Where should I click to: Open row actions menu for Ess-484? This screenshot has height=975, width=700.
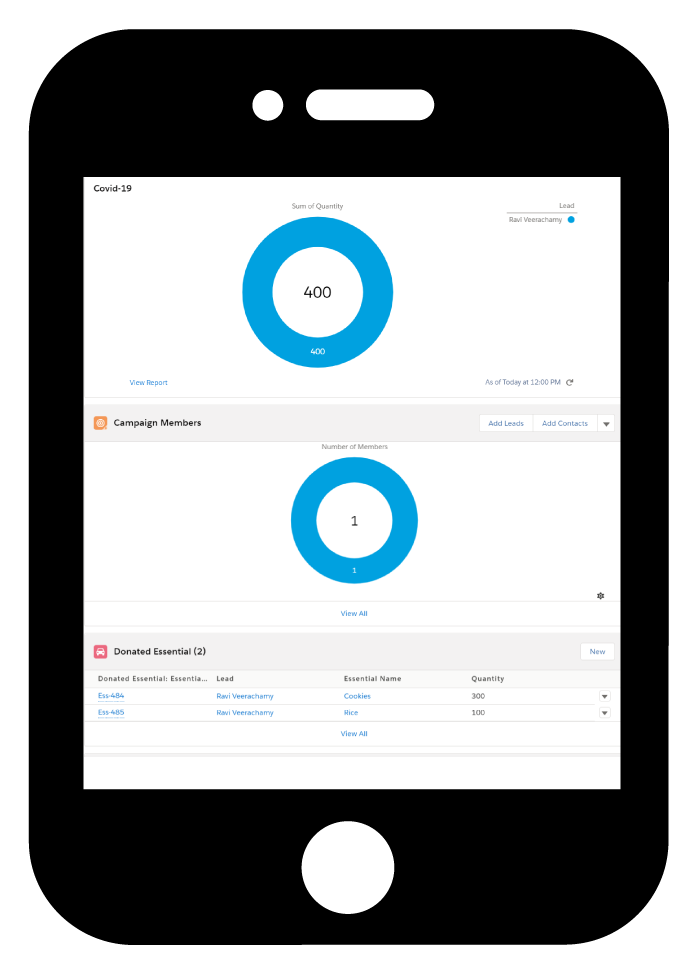pyautogui.click(x=604, y=696)
